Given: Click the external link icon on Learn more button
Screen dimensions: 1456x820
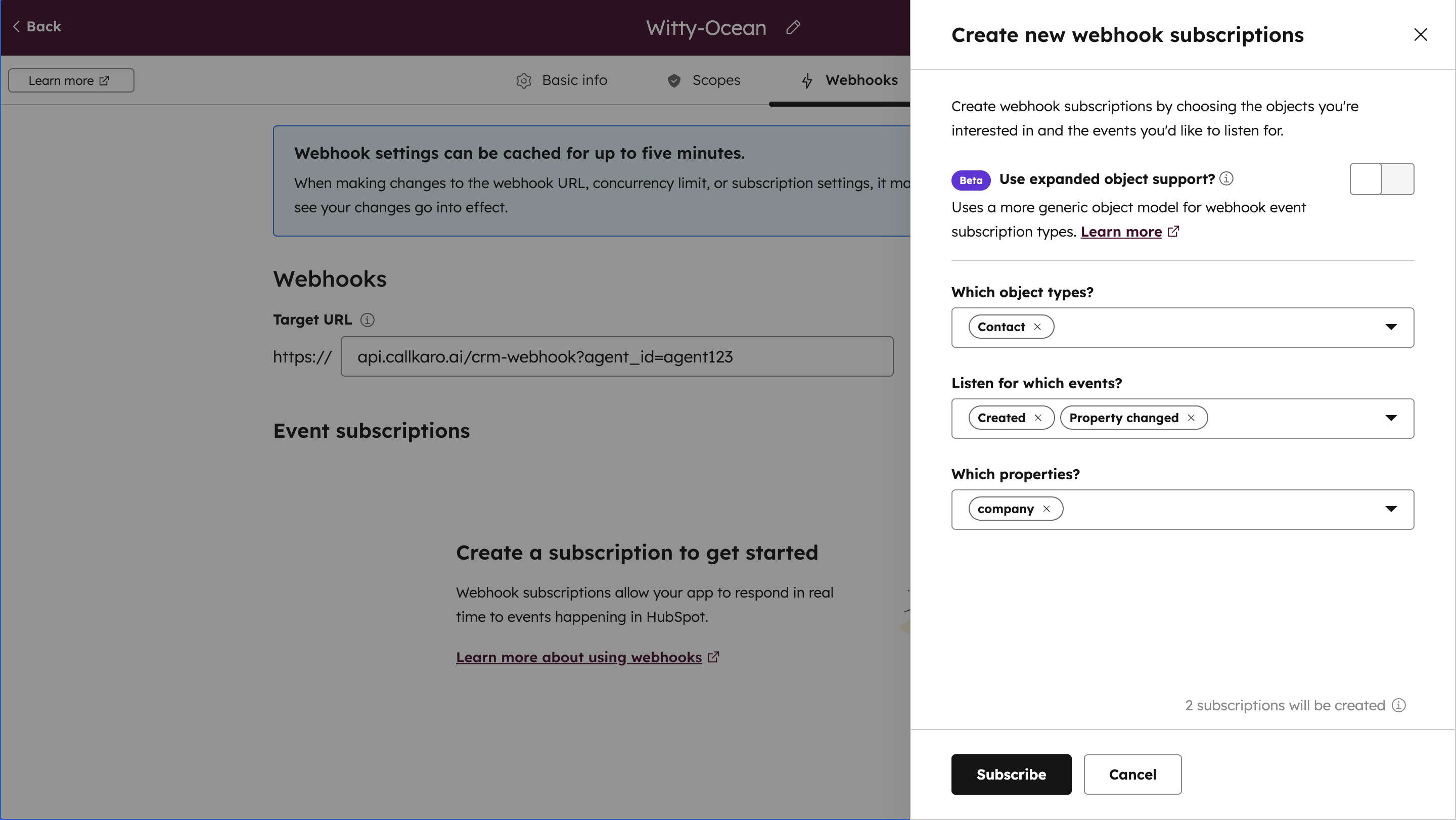Looking at the screenshot, I should pyautogui.click(x=105, y=80).
